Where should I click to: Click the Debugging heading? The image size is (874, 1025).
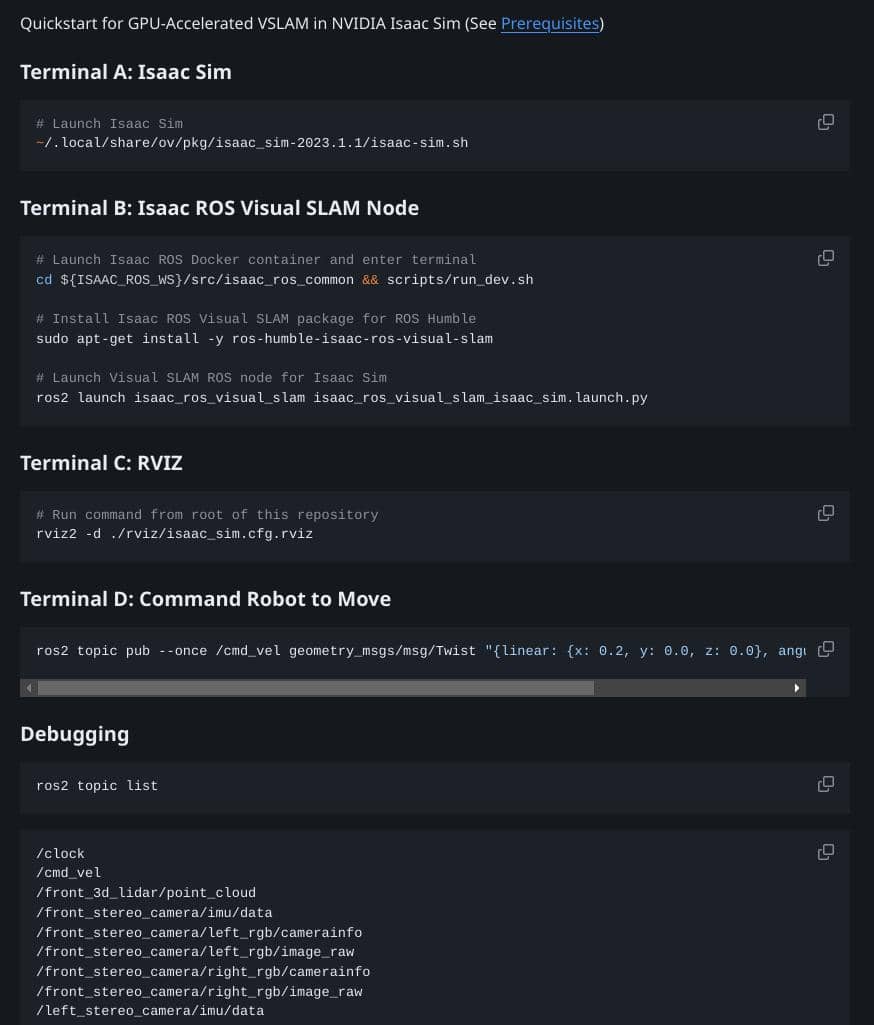pyautogui.click(x=75, y=734)
